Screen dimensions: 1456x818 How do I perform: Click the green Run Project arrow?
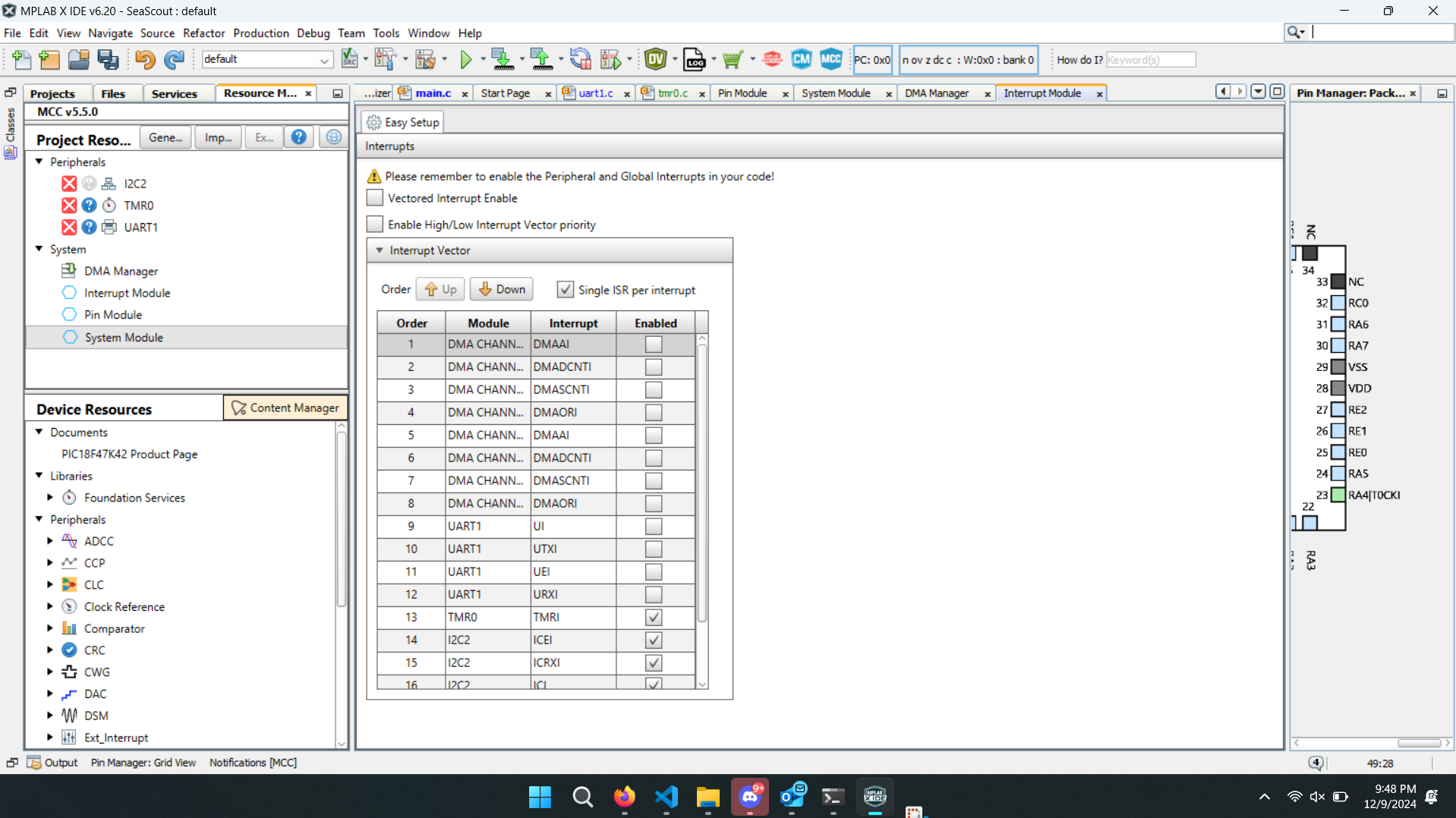[x=466, y=59]
